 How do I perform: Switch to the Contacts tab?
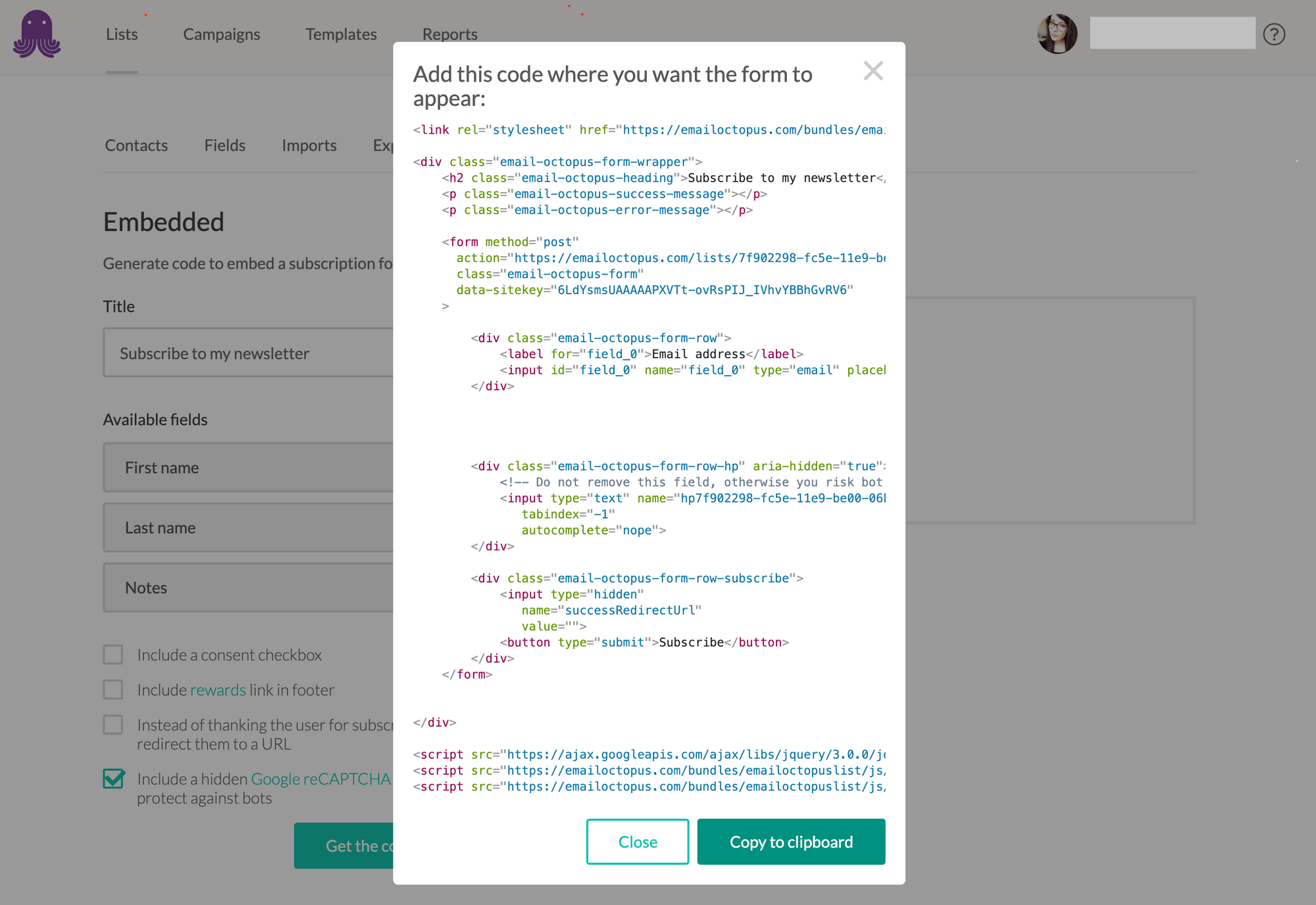pos(136,145)
